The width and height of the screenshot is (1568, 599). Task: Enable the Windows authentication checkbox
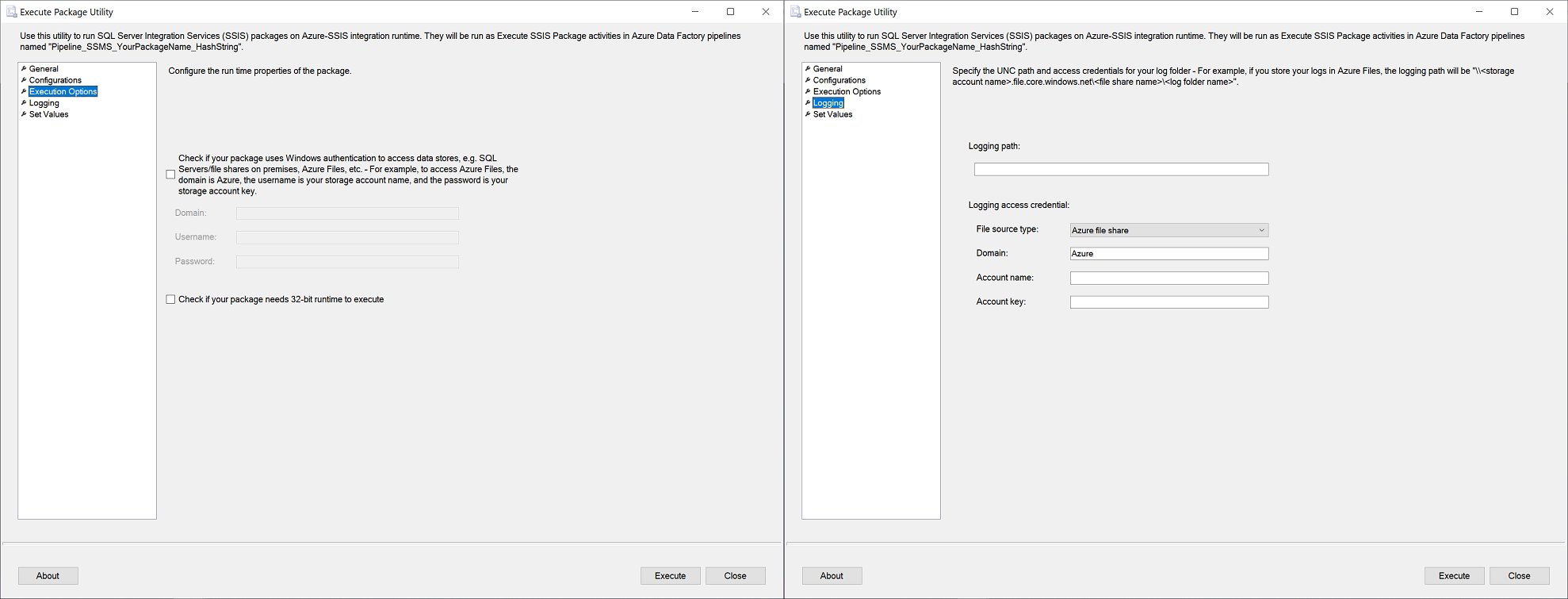(x=170, y=175)
